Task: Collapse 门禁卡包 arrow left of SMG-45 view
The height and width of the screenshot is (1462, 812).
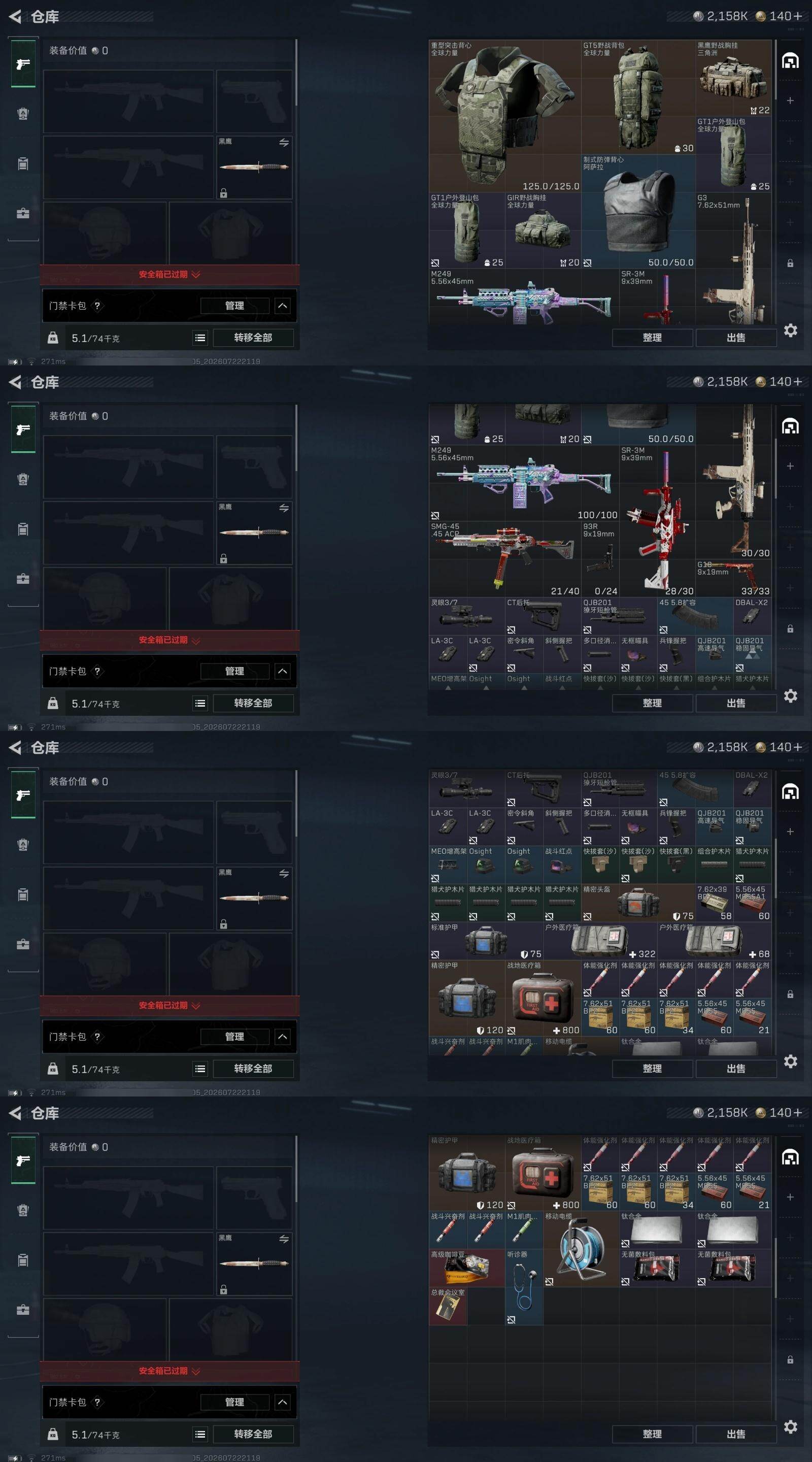Action: pos(283,672)
